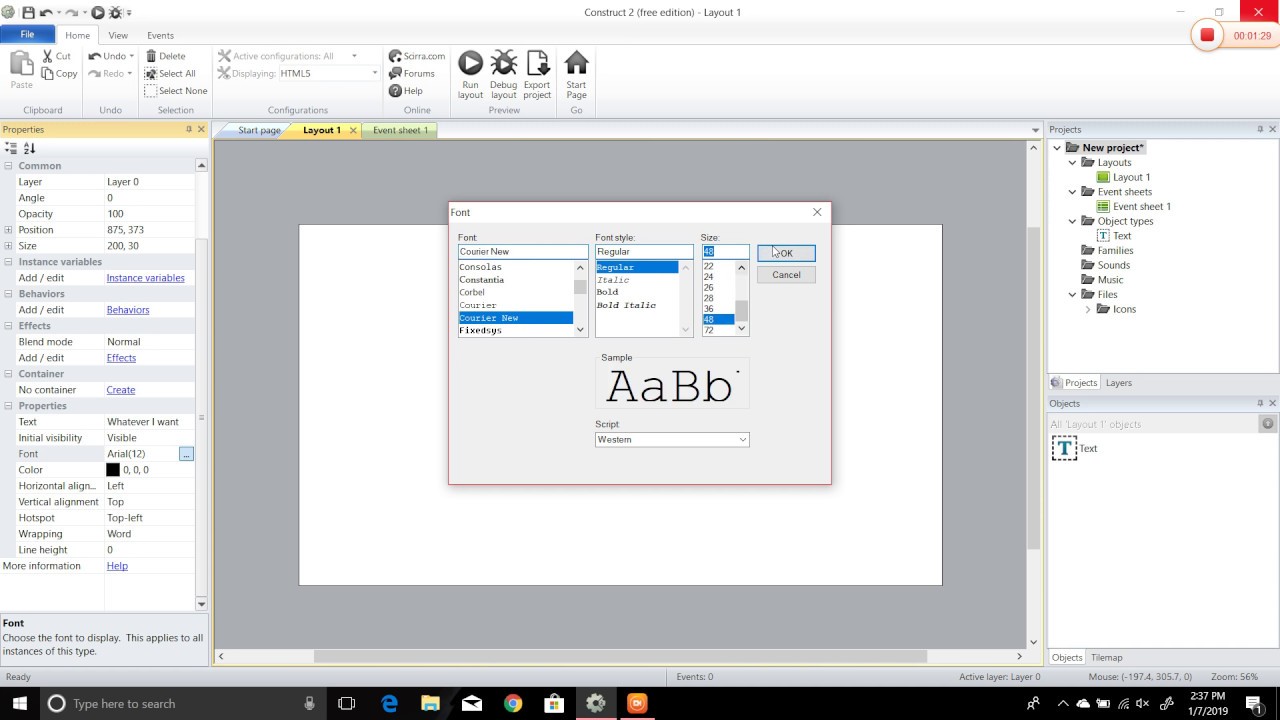Click the Copy ribbon item

[x=60, y=73]
